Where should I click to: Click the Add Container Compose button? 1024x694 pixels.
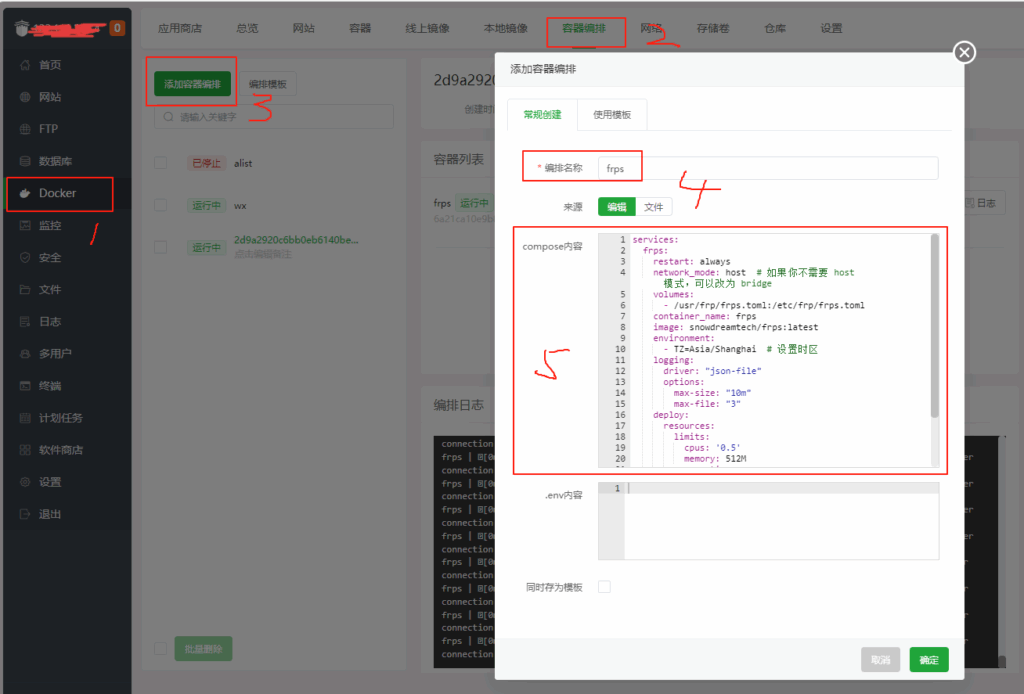pyautogui.click(x=192, y=84)
